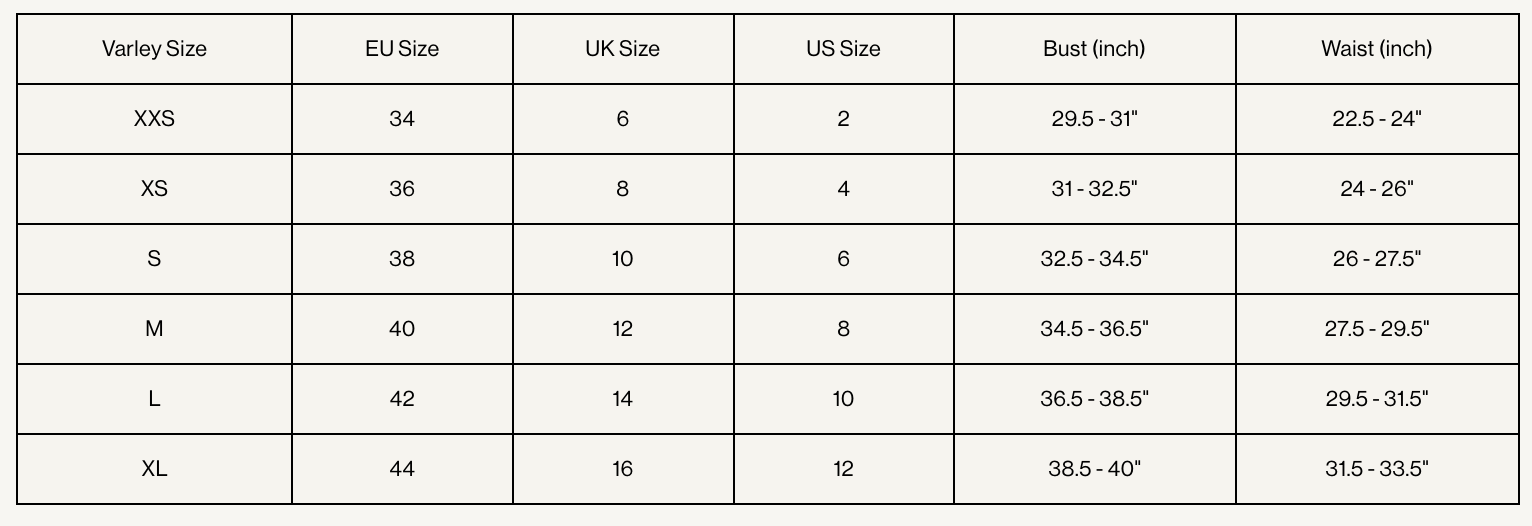Click EU size 44 cell
1532x526 pixels.
click(x=402, y=469)
